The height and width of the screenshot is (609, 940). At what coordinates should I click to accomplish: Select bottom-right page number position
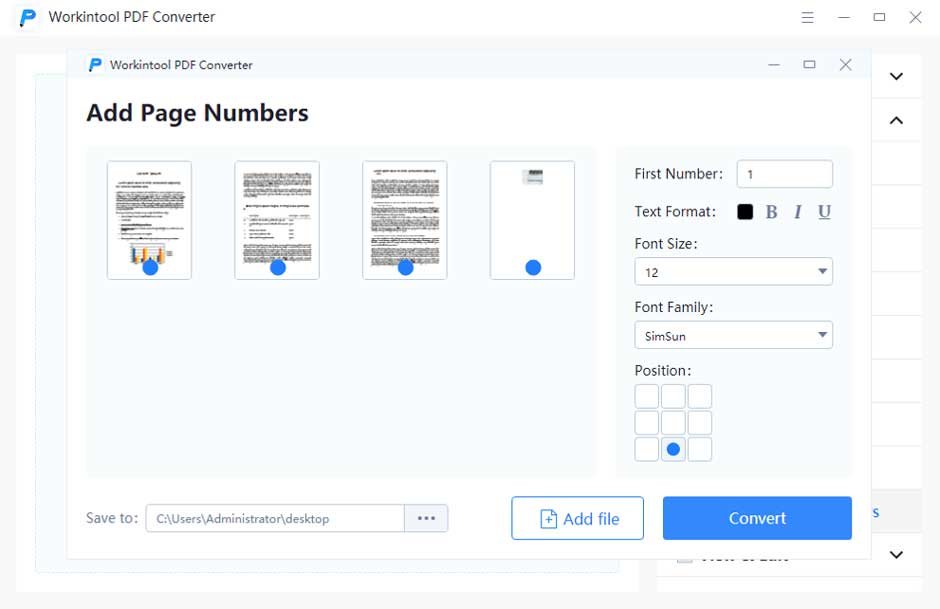point(700,449)
